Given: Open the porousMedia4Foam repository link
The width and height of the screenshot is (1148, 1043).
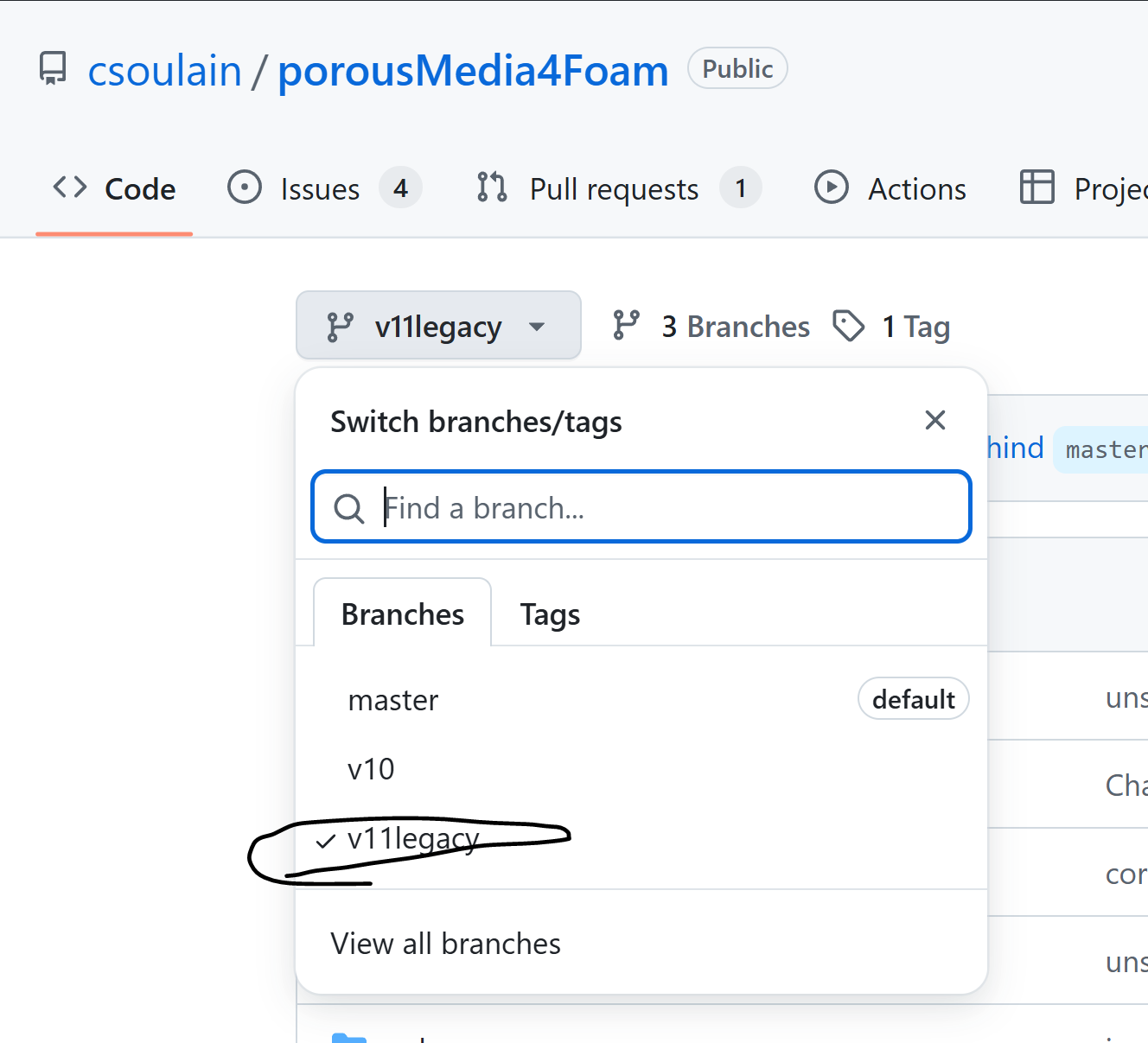Looking at the screenshot, I should click(x=473, y=71).
